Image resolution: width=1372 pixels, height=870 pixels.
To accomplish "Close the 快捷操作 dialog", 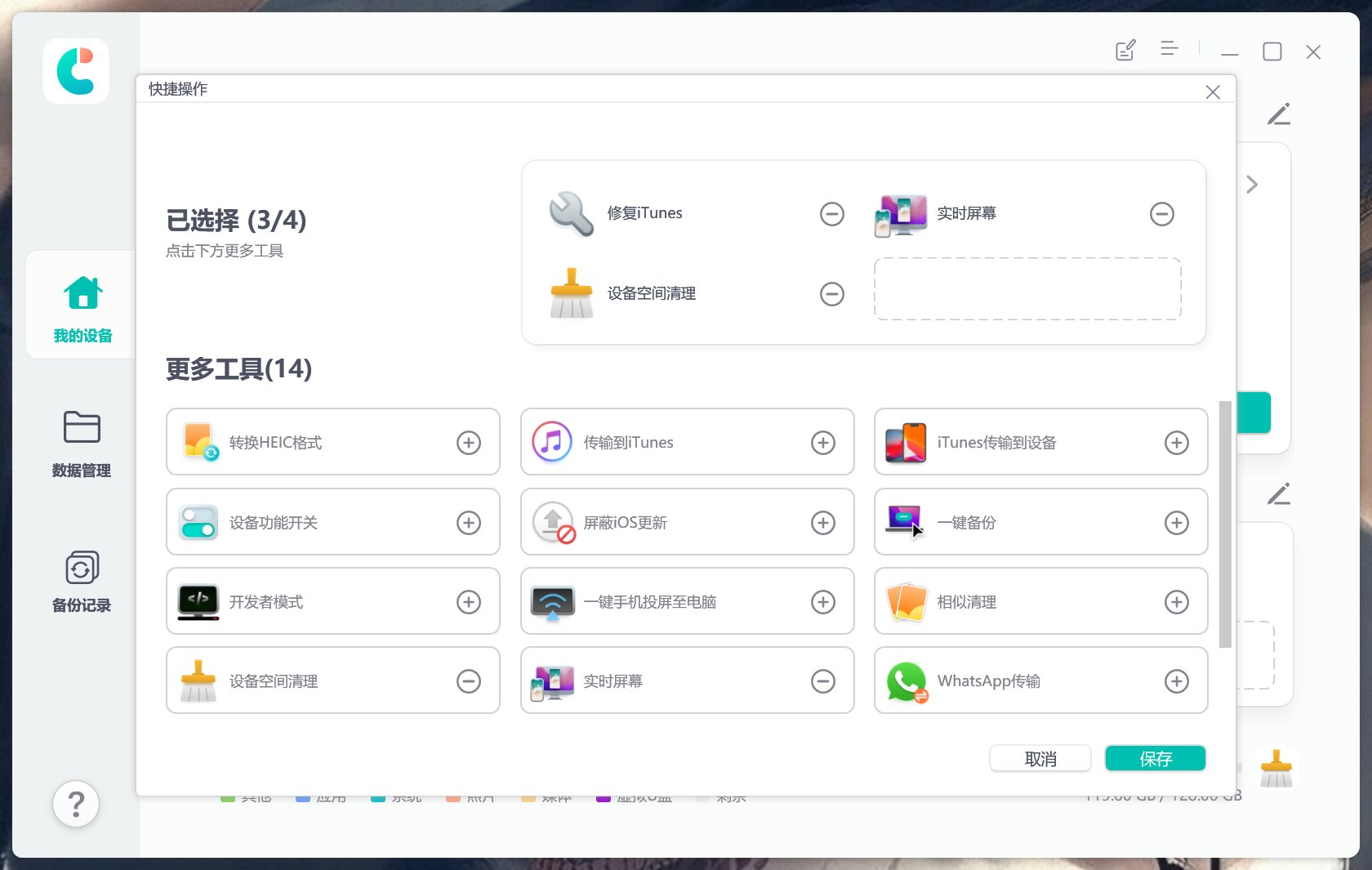I will click(1213, 92).
